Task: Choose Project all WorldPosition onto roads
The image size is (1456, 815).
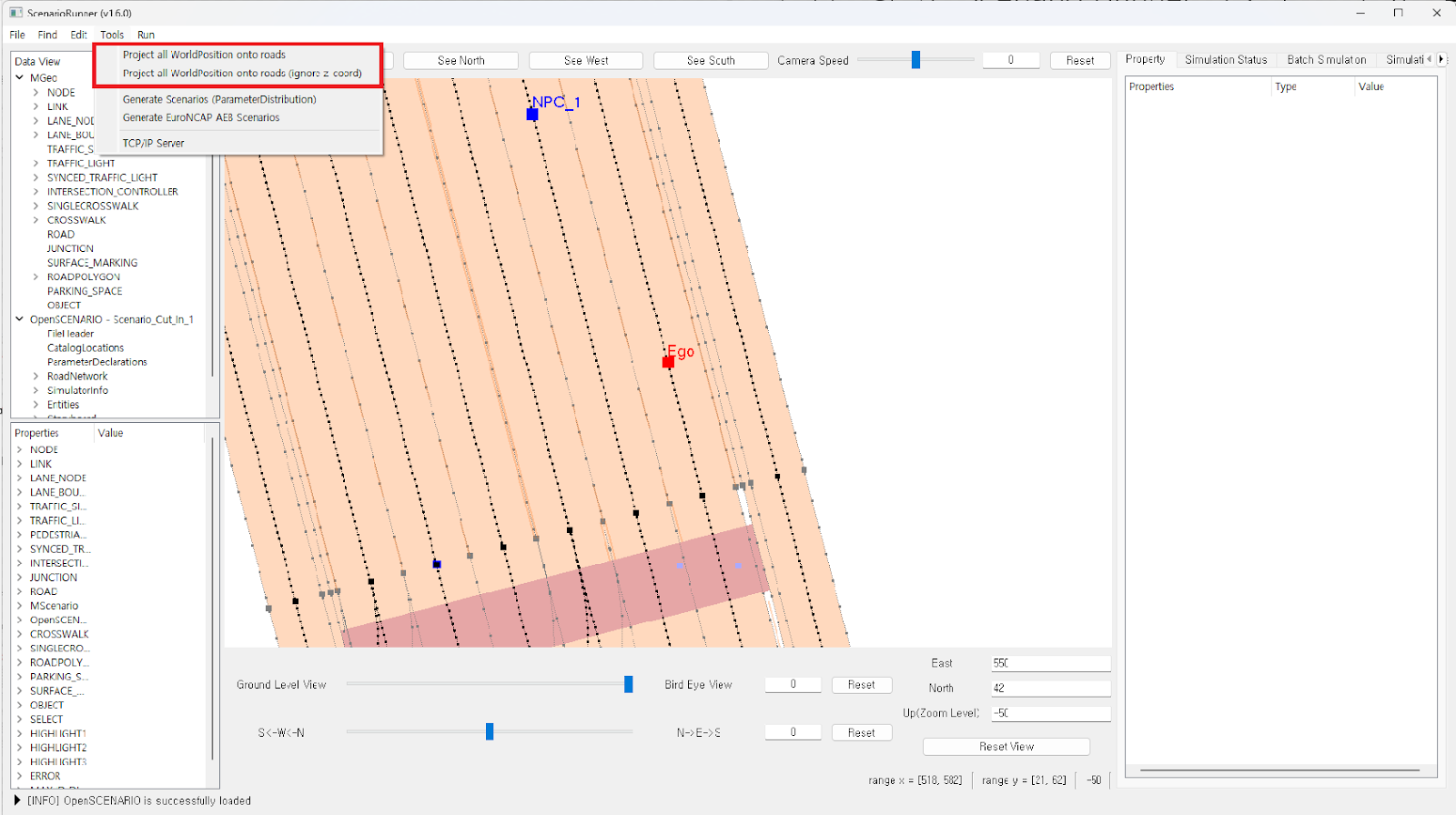Action: (204, 55)
